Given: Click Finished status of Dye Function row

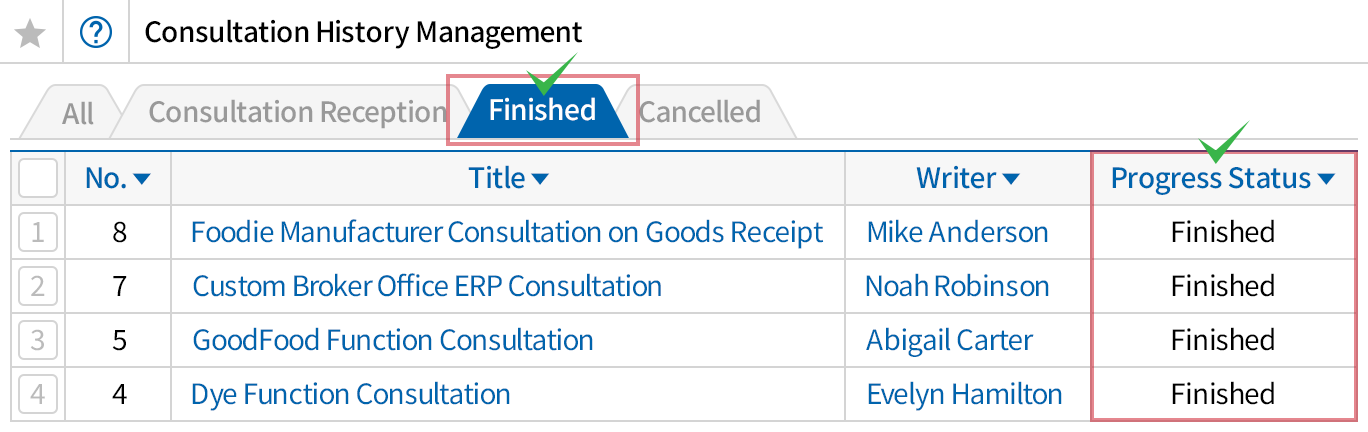Looking at the screenshot, I should (x=1223, y=394).
